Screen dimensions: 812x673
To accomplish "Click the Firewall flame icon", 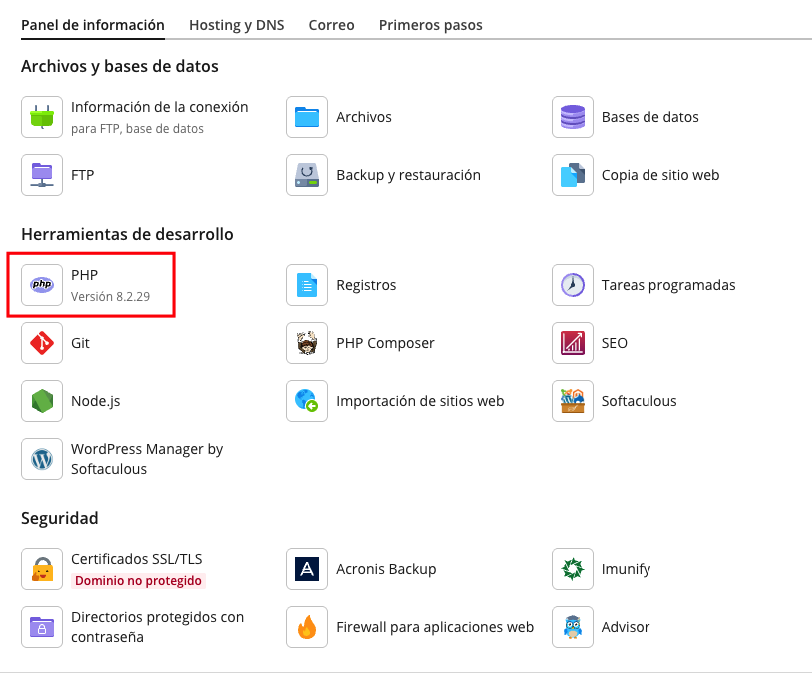I will click(x=307, y=627).
